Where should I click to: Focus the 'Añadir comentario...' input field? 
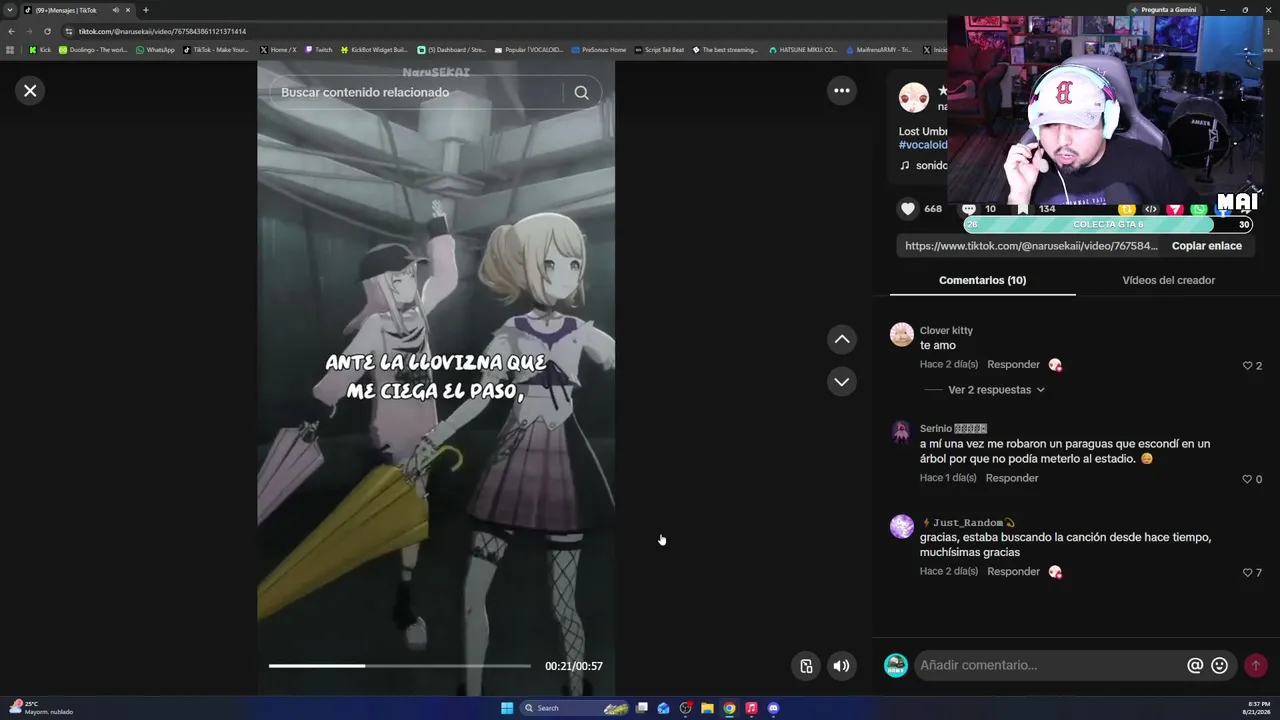pos(1048,665)
